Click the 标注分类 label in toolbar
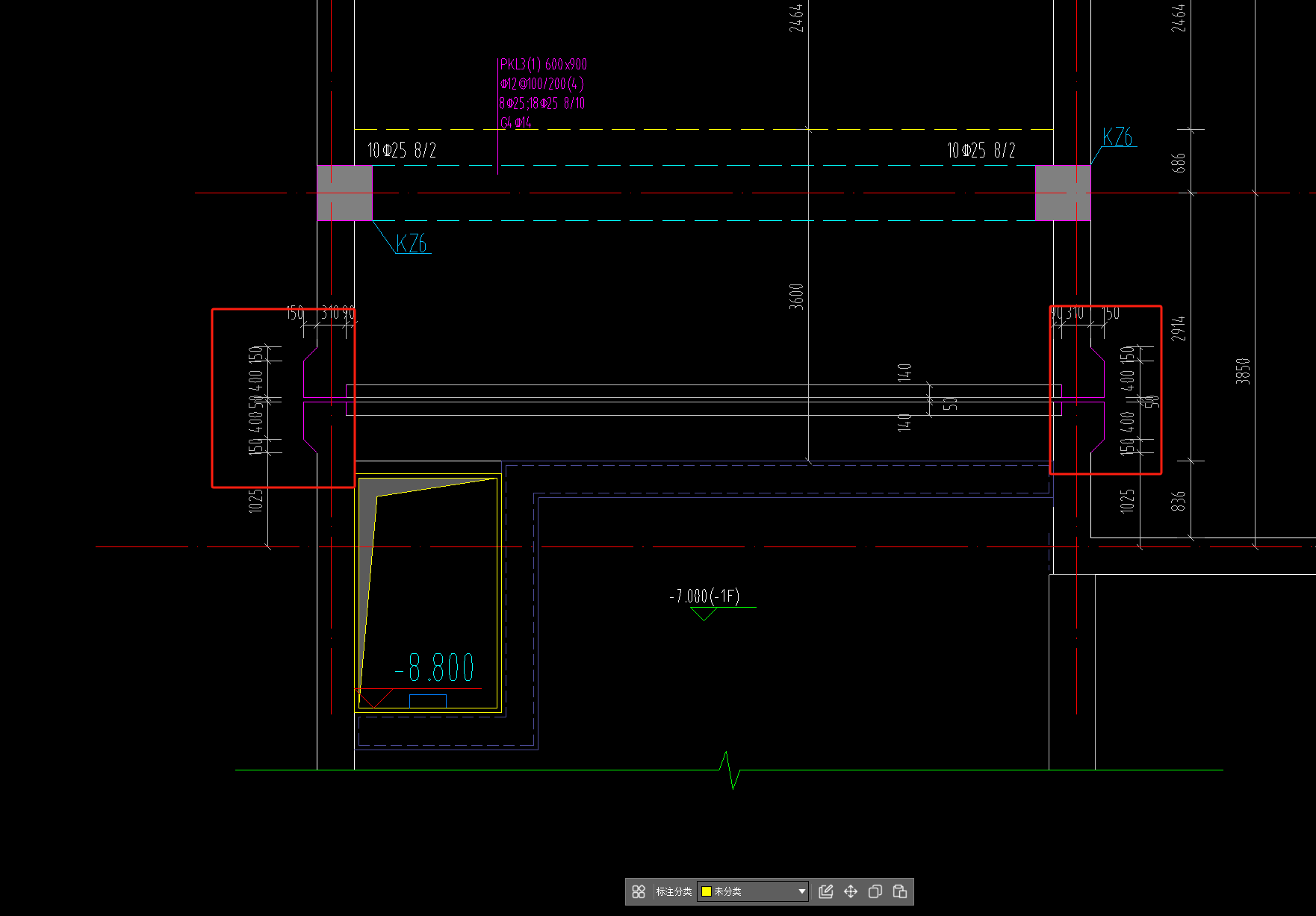This screenshot has width=1316, height=916. 674,891
